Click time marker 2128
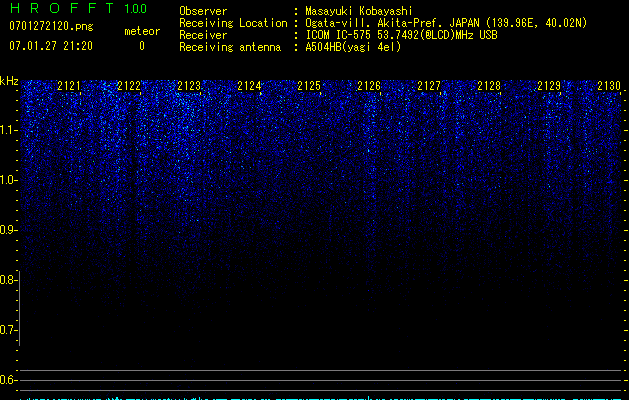This screenshot has height=400, width=629. (489, 86)
